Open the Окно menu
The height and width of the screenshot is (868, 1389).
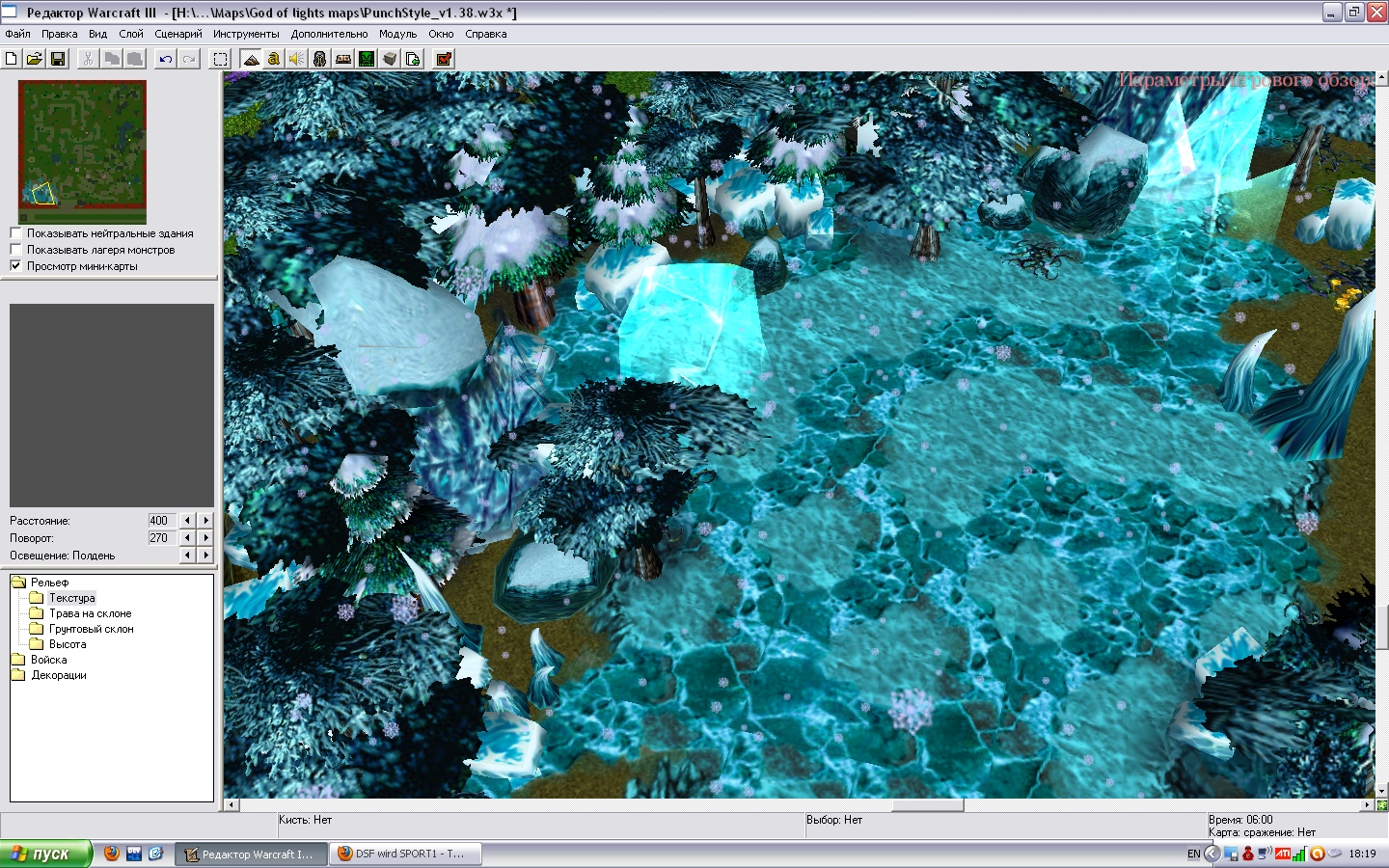pyautogui.click(x=442, y=34)
